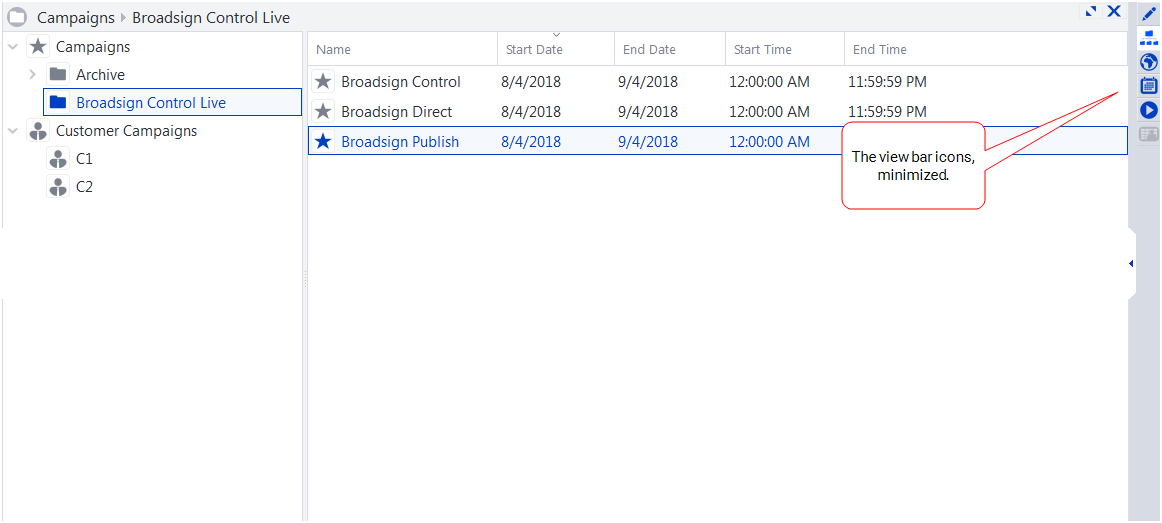Select the hierarchy tree view icon
The image size is (1162, 523).
click(1148, 39)
